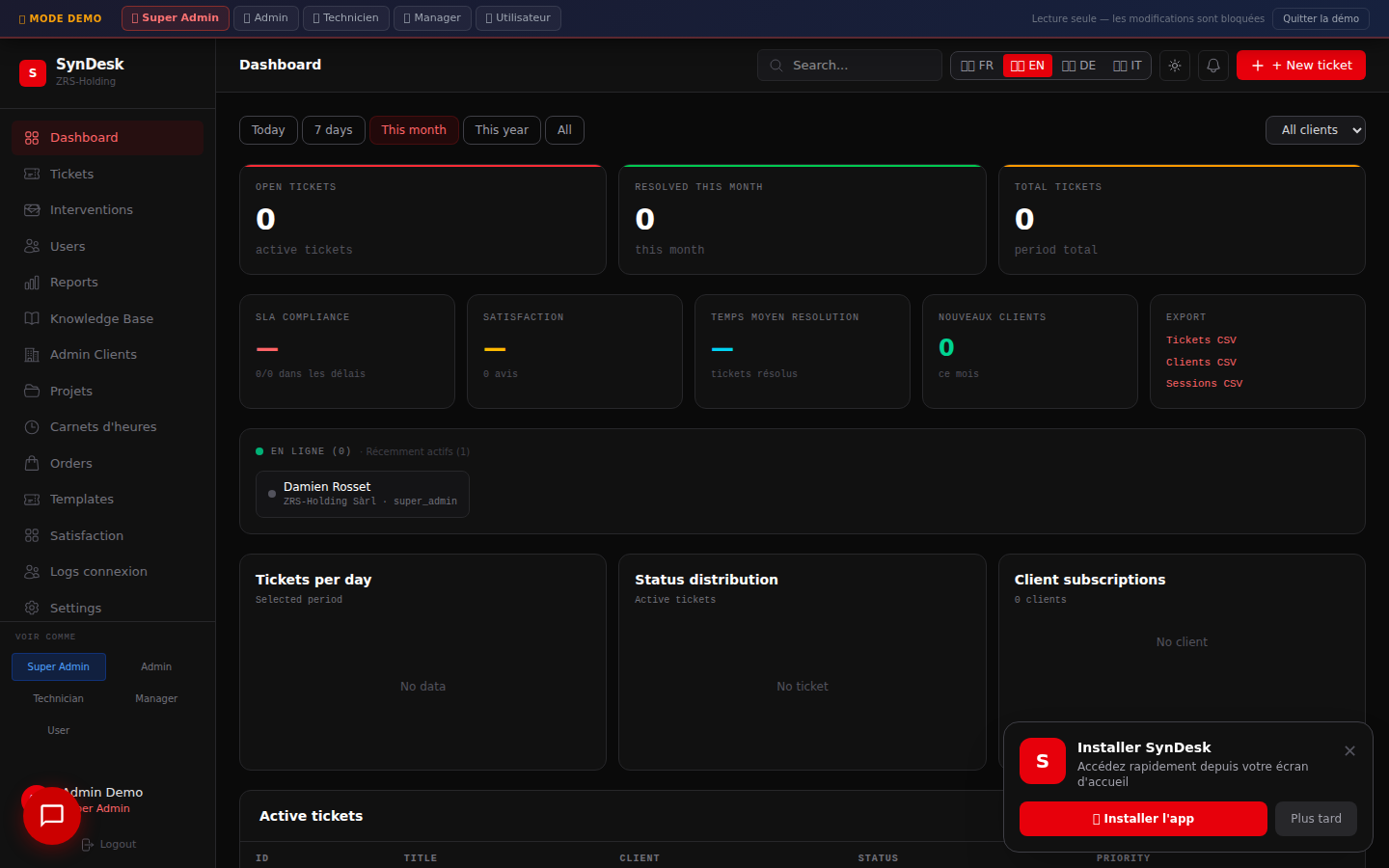Download the Tickets CSV export

point(1201,340)
